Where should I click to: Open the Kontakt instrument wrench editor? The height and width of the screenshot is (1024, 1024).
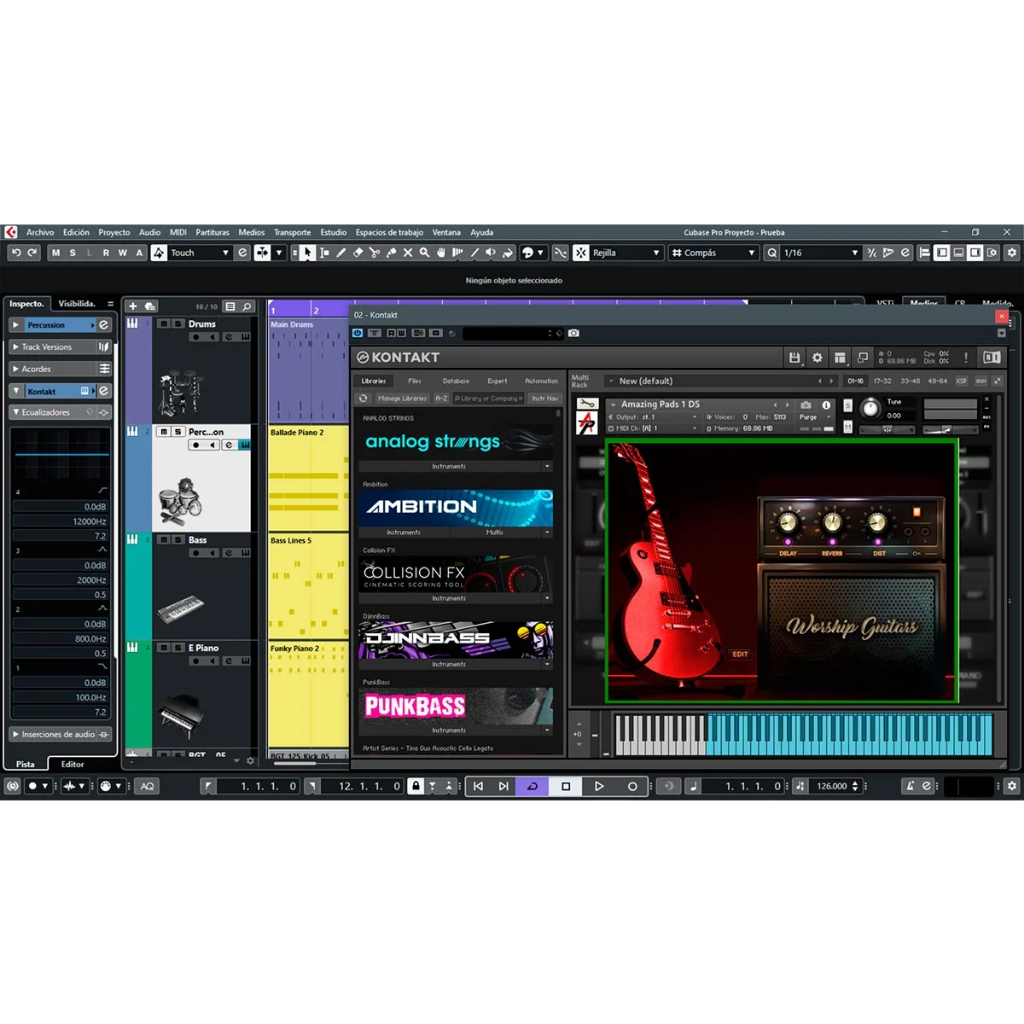(586, 404)
